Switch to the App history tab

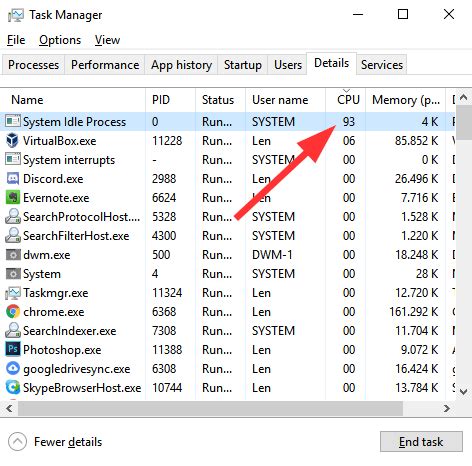click(x=181, y=65)
